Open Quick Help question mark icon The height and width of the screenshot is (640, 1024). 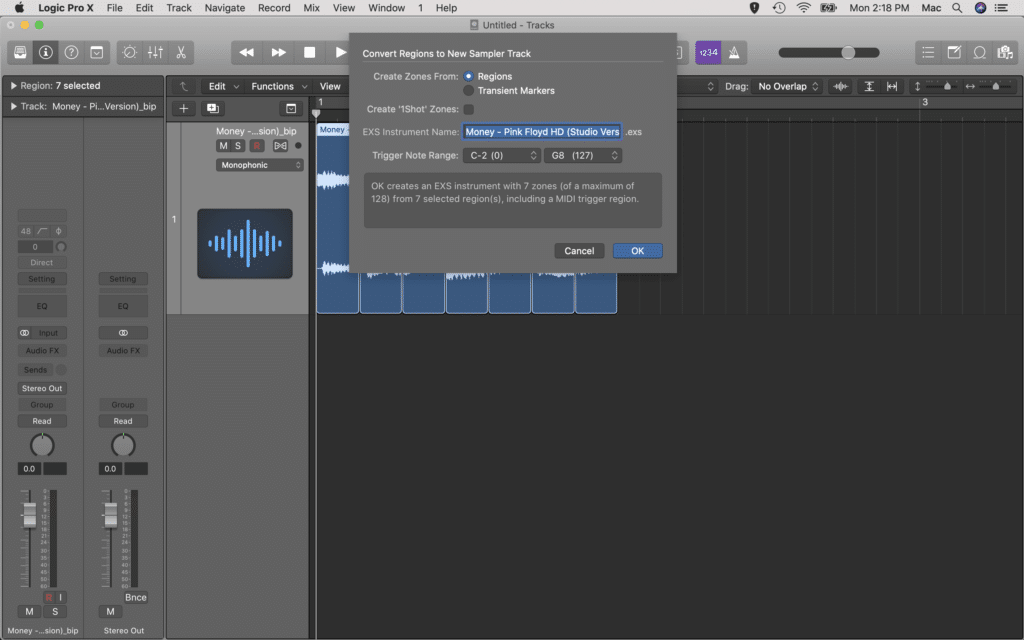pyautogui.click(x=71, y=52)
